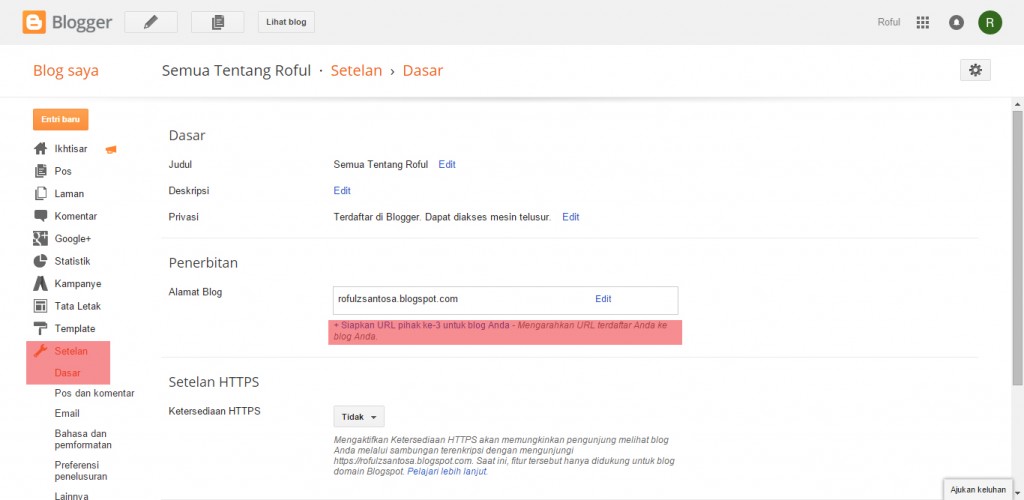Open Pelajari lebih lanjut link
Viewport: 1024px width, 500px height.
447,471
